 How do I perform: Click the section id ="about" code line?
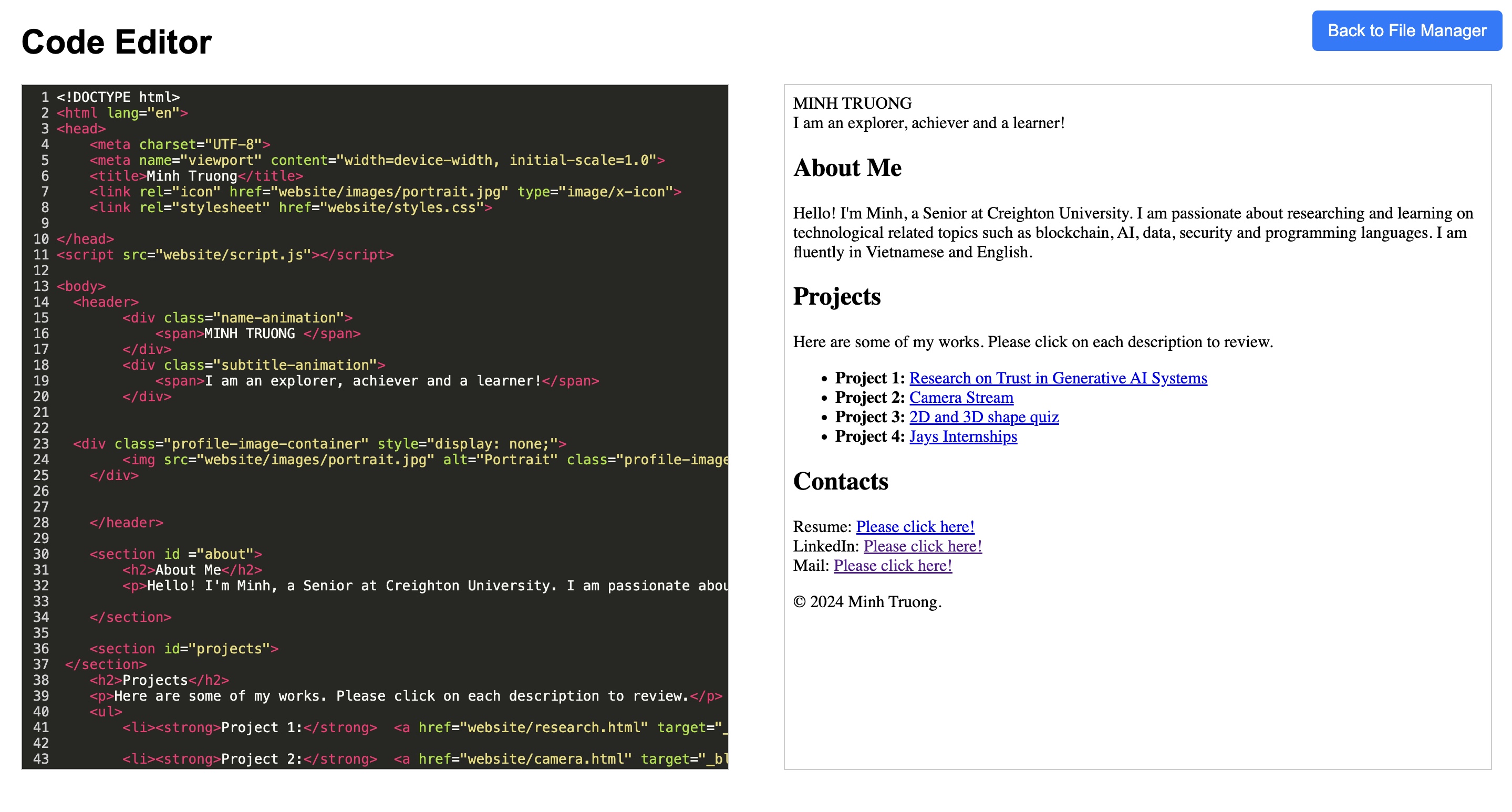[175, 554]
